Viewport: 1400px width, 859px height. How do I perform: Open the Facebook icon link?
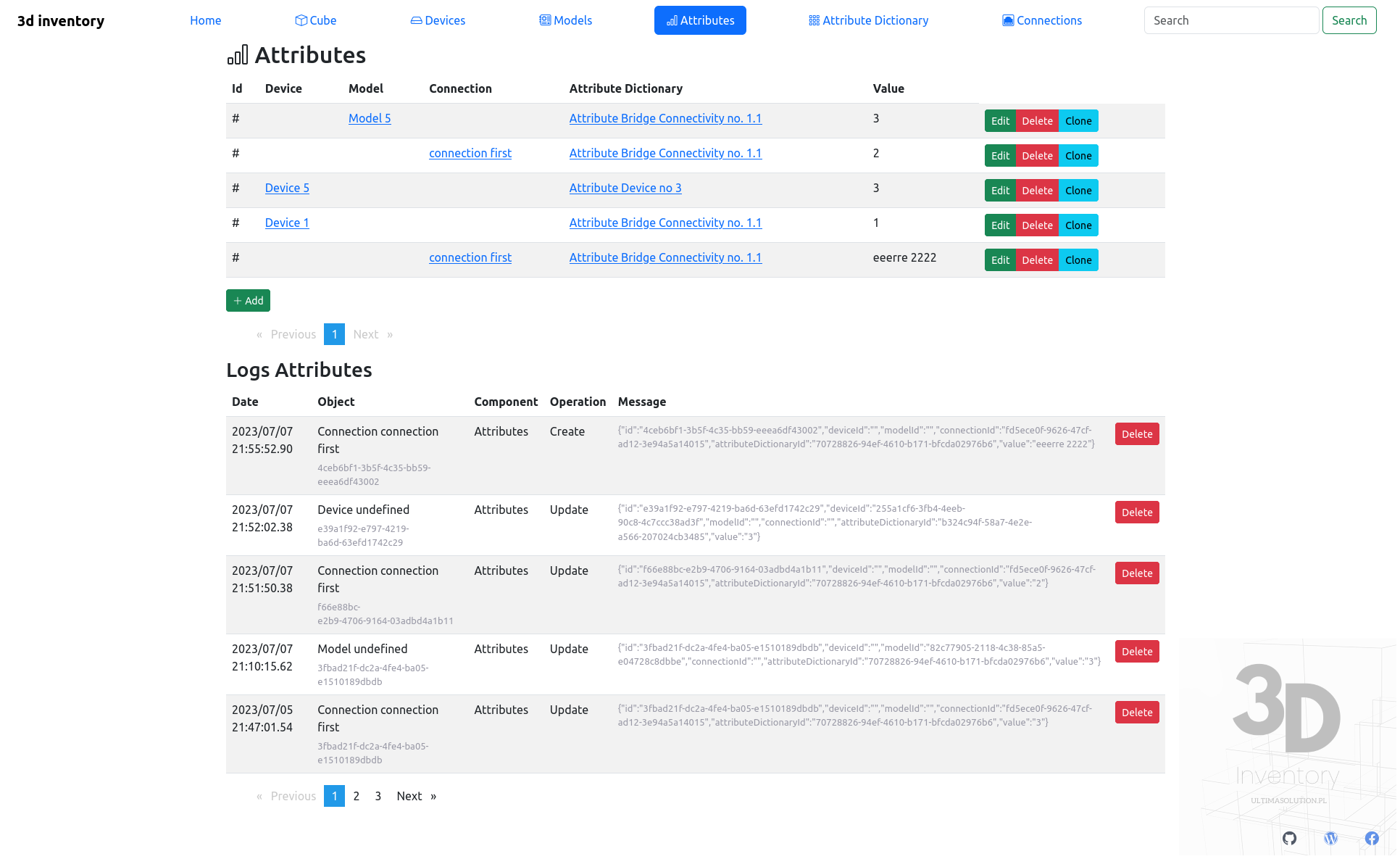pos(1372,838)
